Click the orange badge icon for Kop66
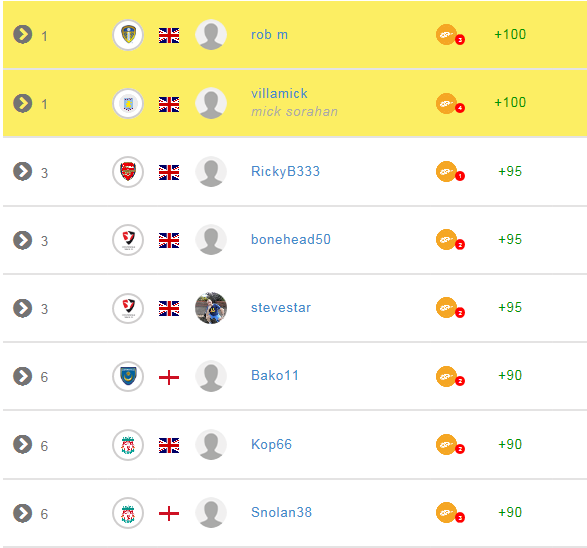 click(x=450, y=445)
